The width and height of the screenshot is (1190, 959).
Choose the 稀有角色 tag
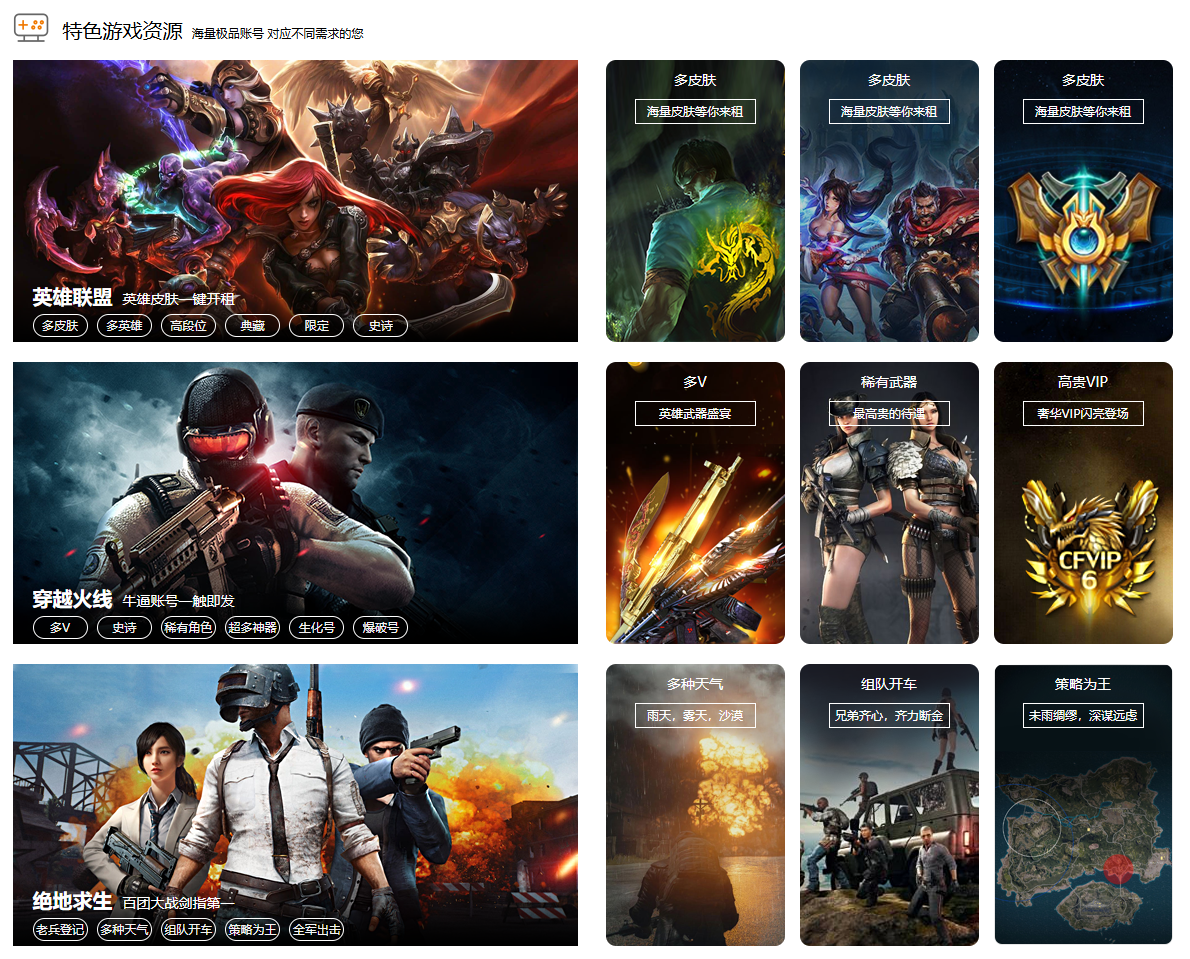pos(188,627)
